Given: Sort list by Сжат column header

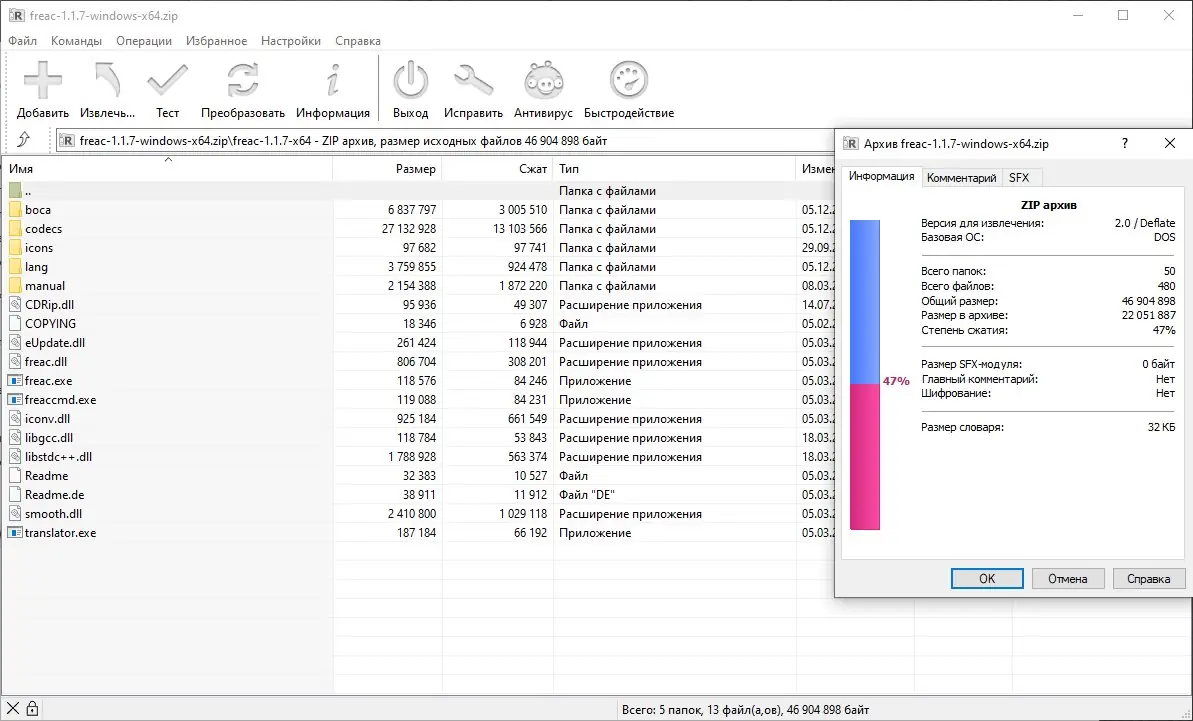Looking at the screenshot, I should click(498, 169).
